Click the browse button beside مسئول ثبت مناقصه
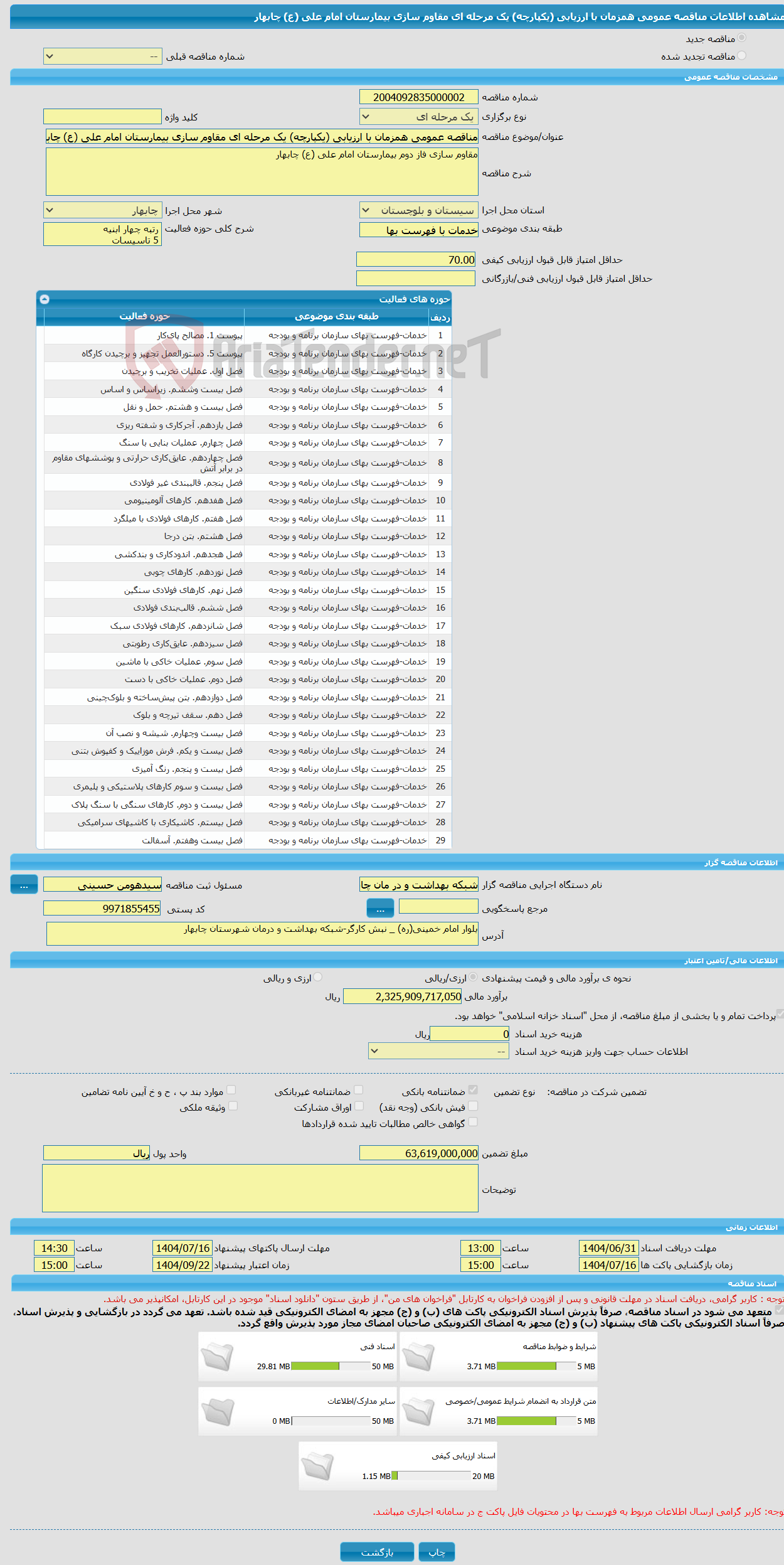784x1565 pixels. 24,885
